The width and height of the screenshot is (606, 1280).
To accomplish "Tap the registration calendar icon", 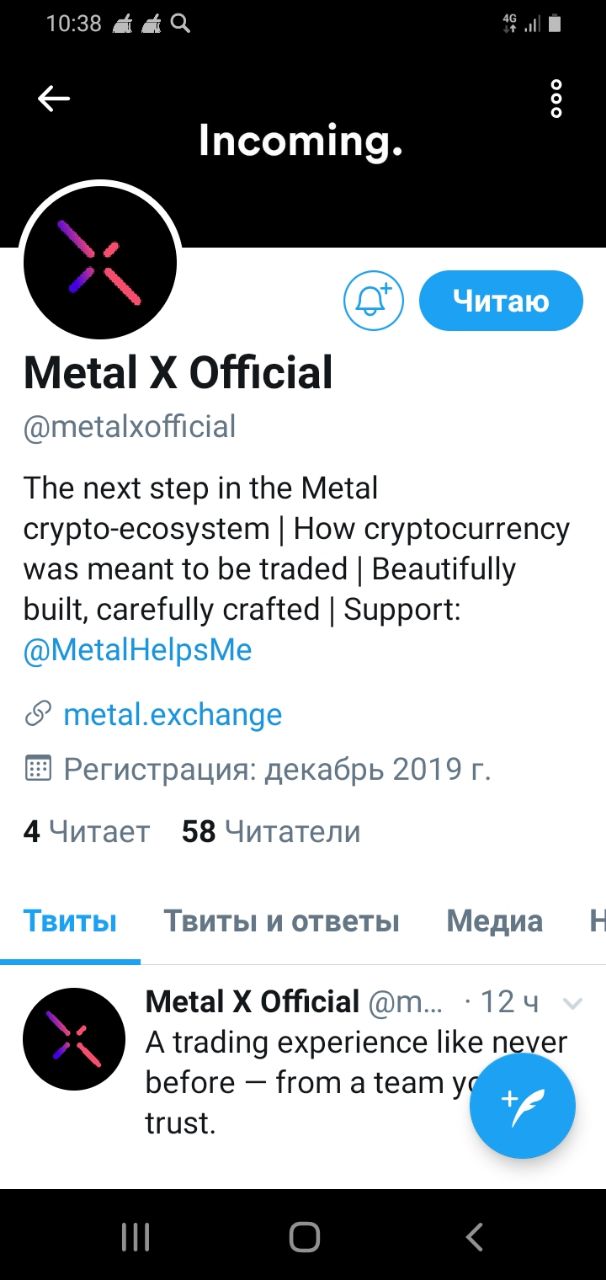I will click(38, 769).
